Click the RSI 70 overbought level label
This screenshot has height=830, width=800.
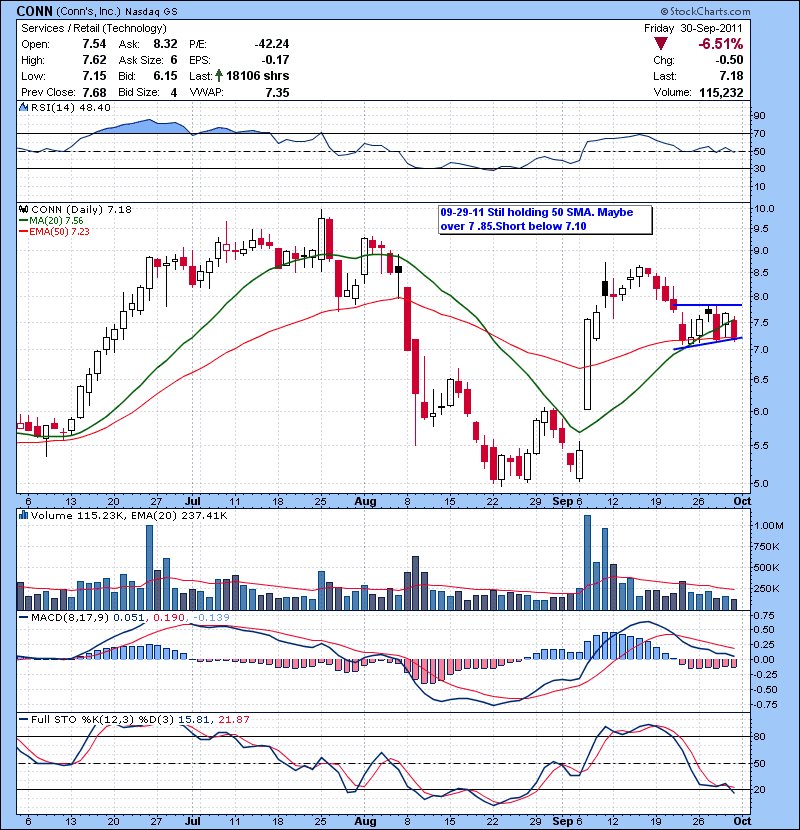click(x=760, y=133)
